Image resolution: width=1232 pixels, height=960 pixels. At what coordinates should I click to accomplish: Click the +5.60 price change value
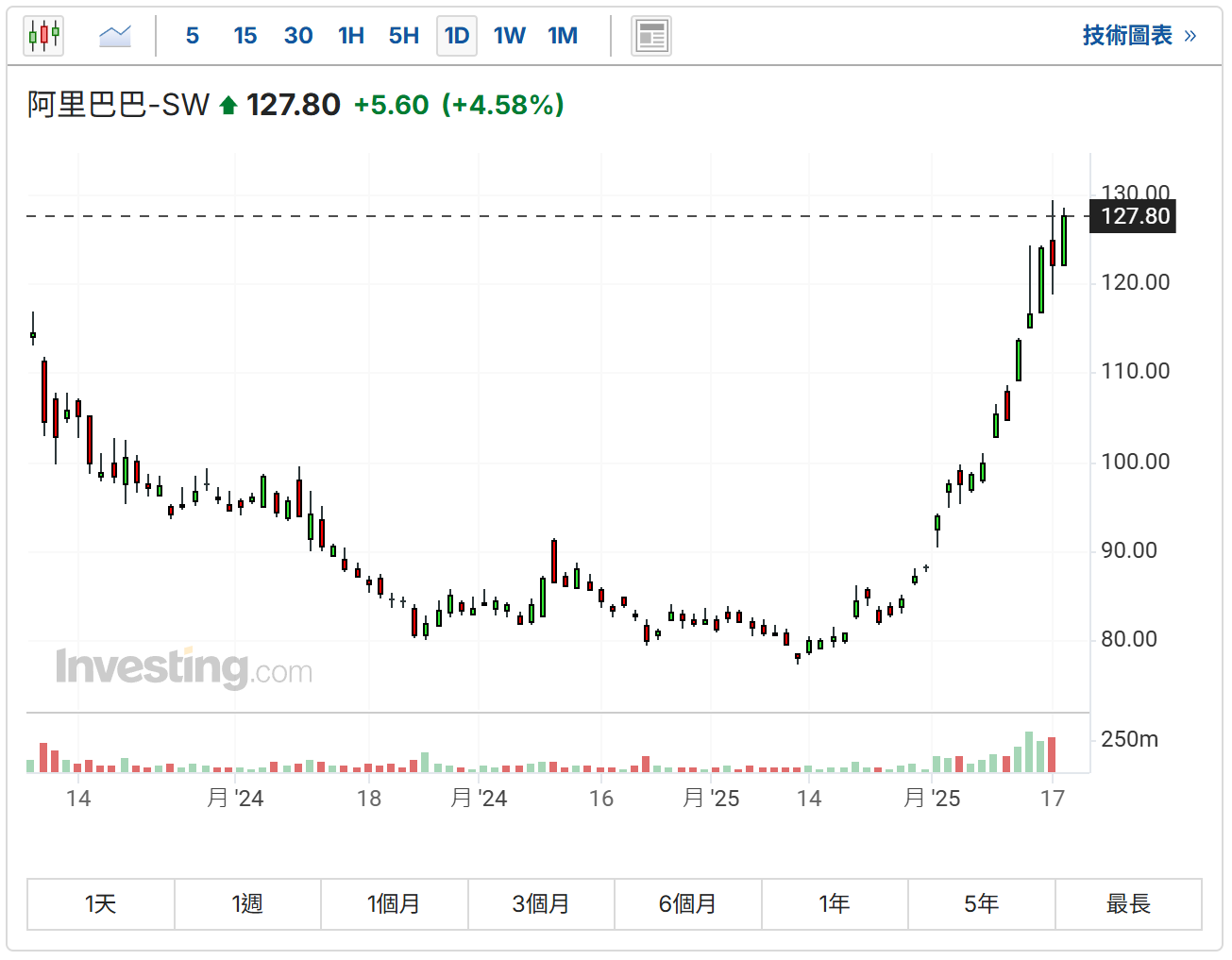(392, 105)
